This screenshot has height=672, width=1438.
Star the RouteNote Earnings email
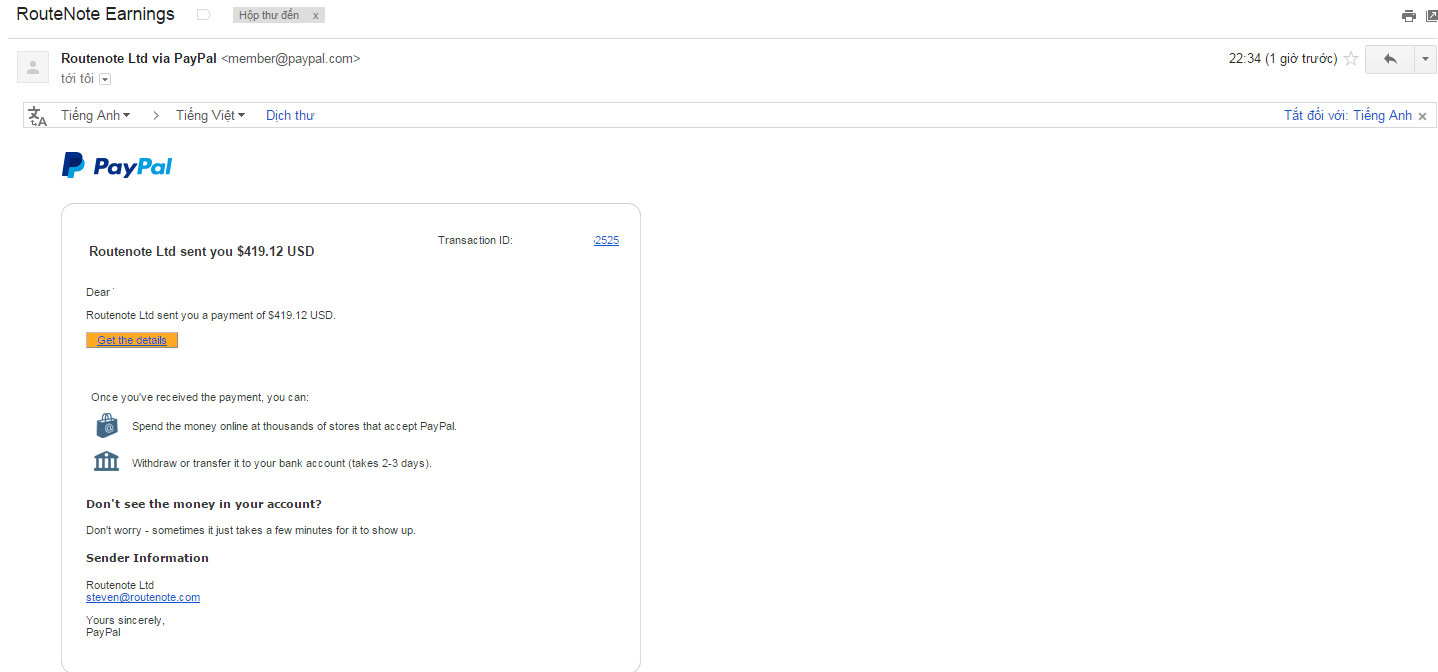(x=1351, y=59)
